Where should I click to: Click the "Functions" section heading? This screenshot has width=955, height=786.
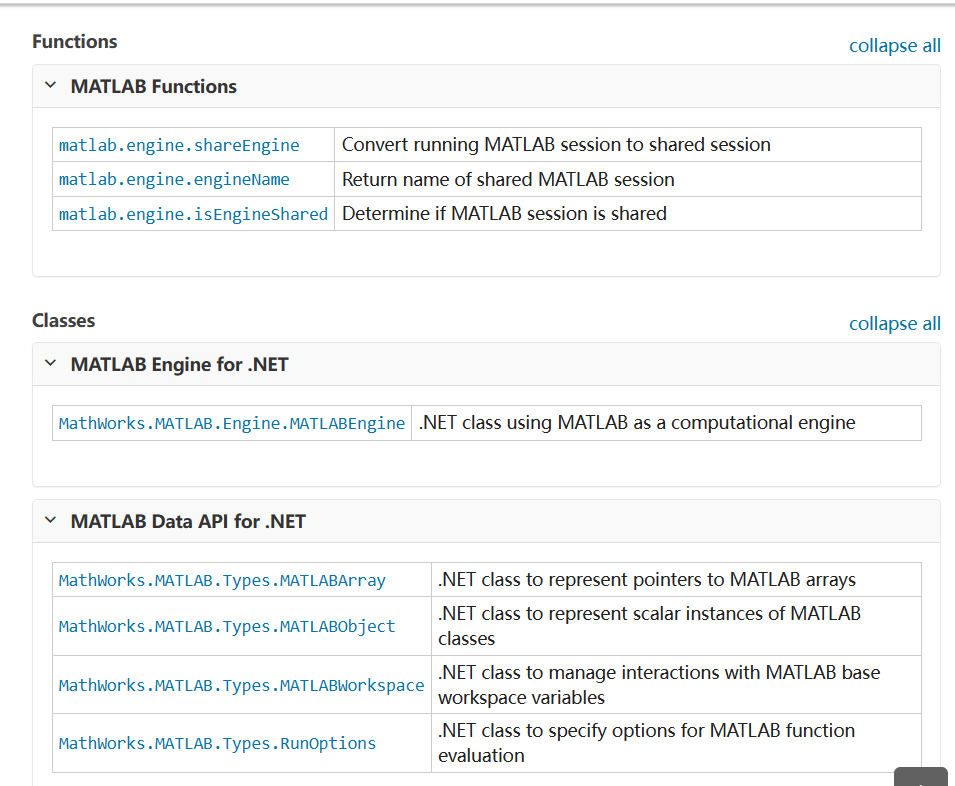[74, 41]
